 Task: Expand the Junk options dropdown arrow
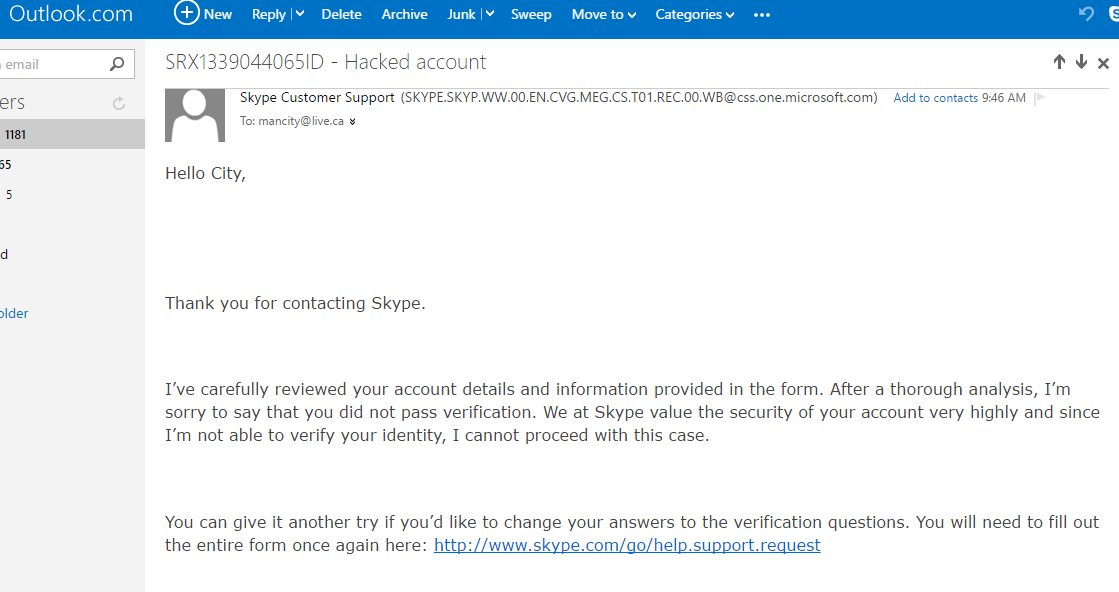click(x=489, y=14)
